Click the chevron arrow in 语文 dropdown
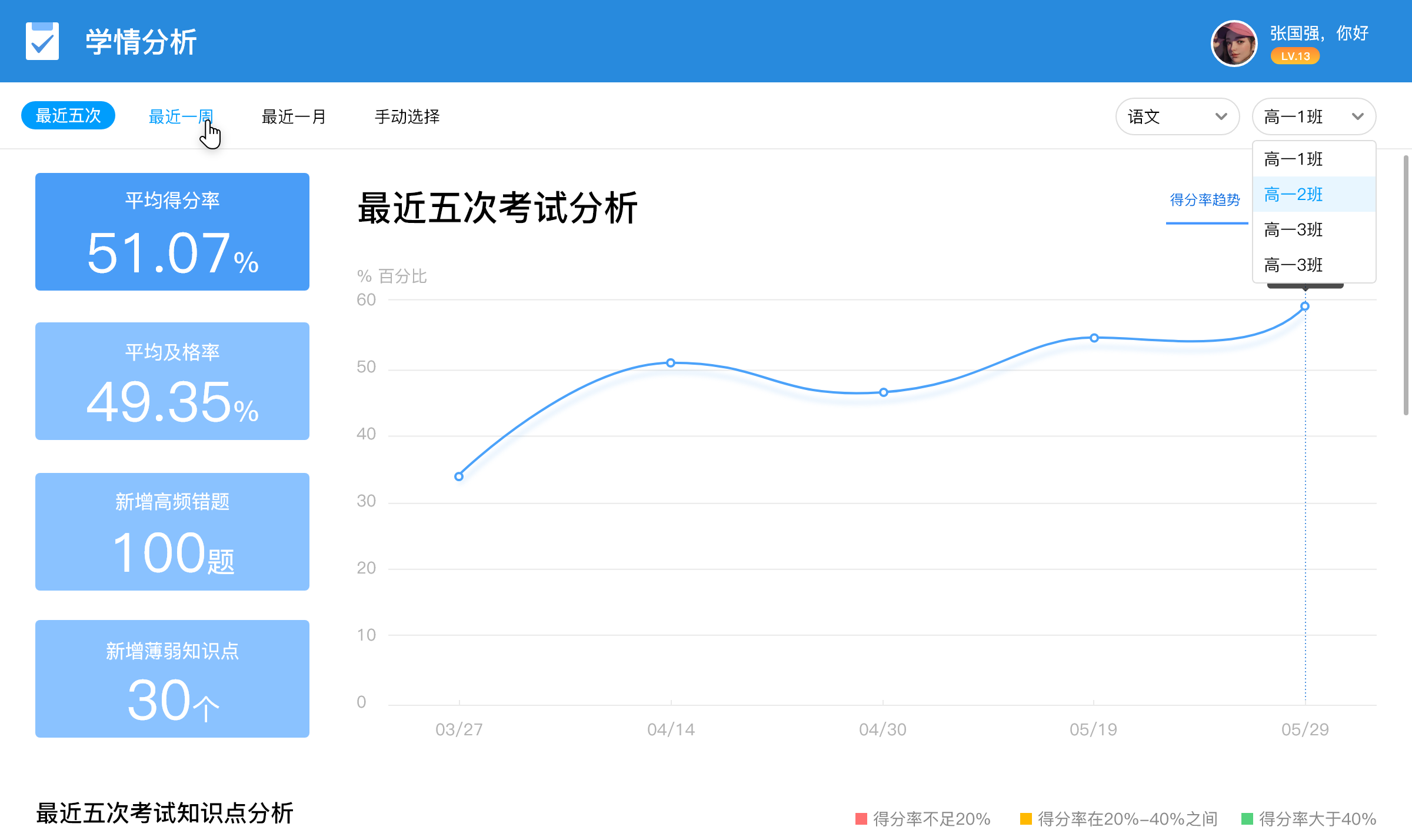Image resolution: width=1412 pixels, height=840 pixels. click(1221, 116)
